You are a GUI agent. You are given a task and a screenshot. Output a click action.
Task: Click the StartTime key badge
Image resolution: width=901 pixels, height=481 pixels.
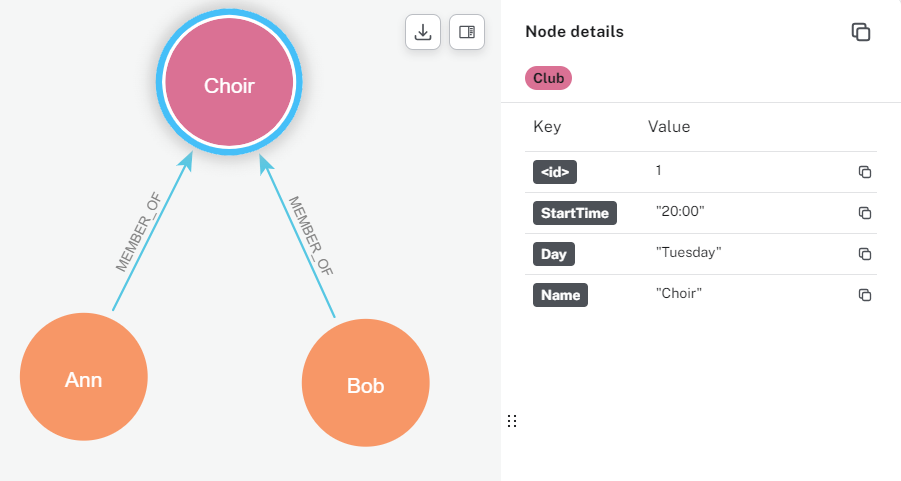575,213
